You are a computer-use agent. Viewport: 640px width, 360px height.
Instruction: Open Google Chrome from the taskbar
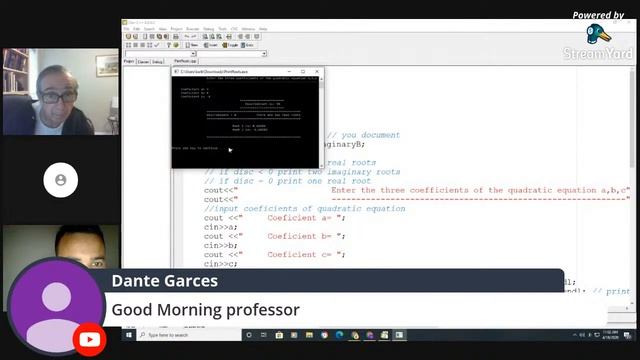(x=324, y=335)
